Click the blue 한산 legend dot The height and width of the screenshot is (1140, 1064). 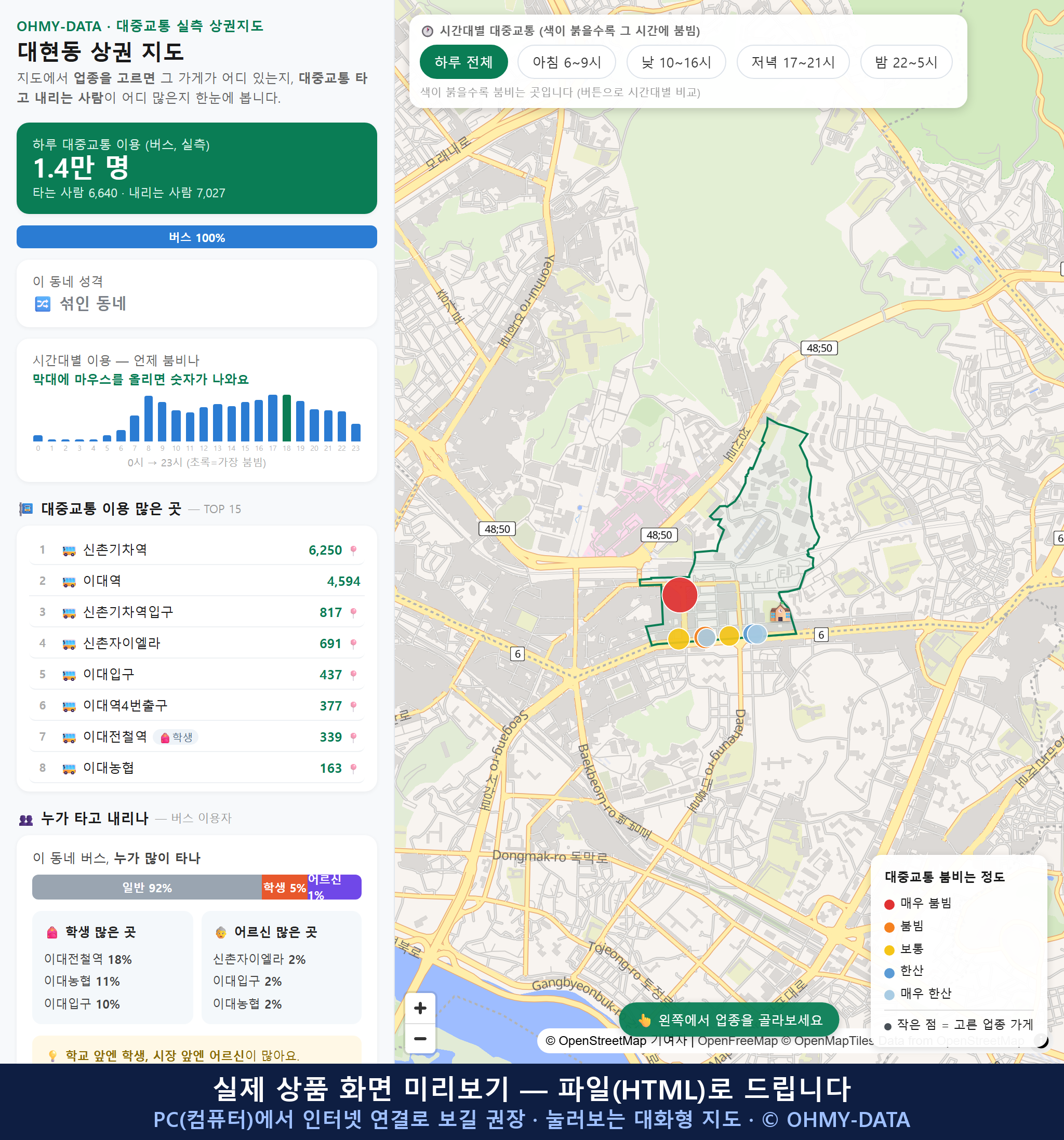click(889, 973)
